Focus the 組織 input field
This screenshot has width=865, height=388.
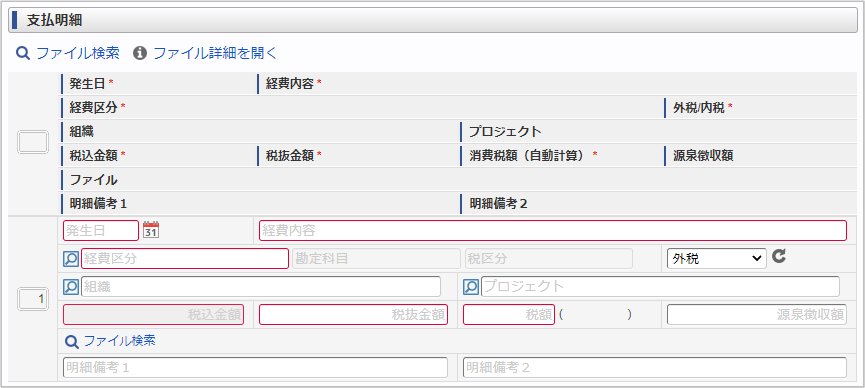tap(261, 286)
